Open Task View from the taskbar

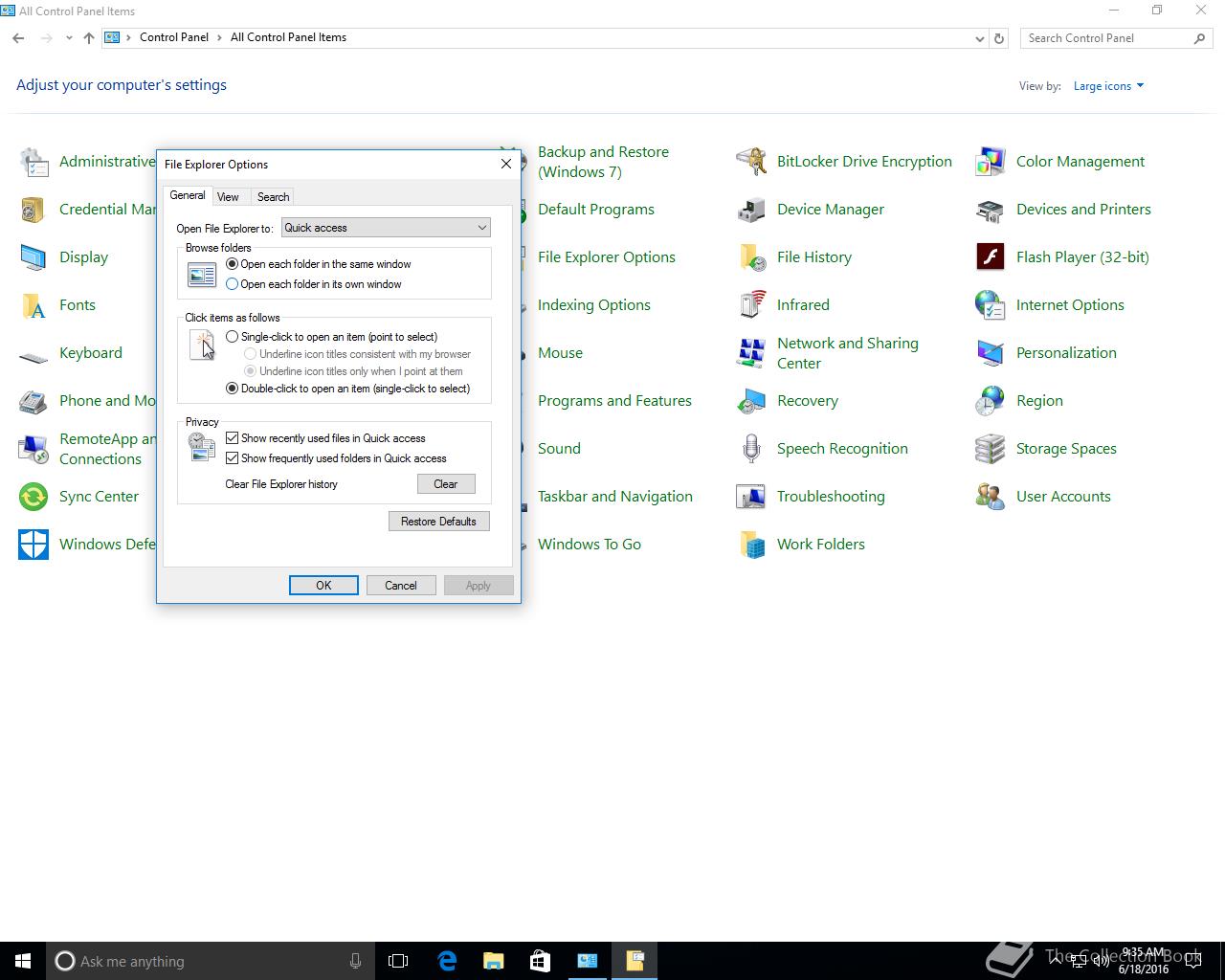pyautogui.click(x=398, y=961)
